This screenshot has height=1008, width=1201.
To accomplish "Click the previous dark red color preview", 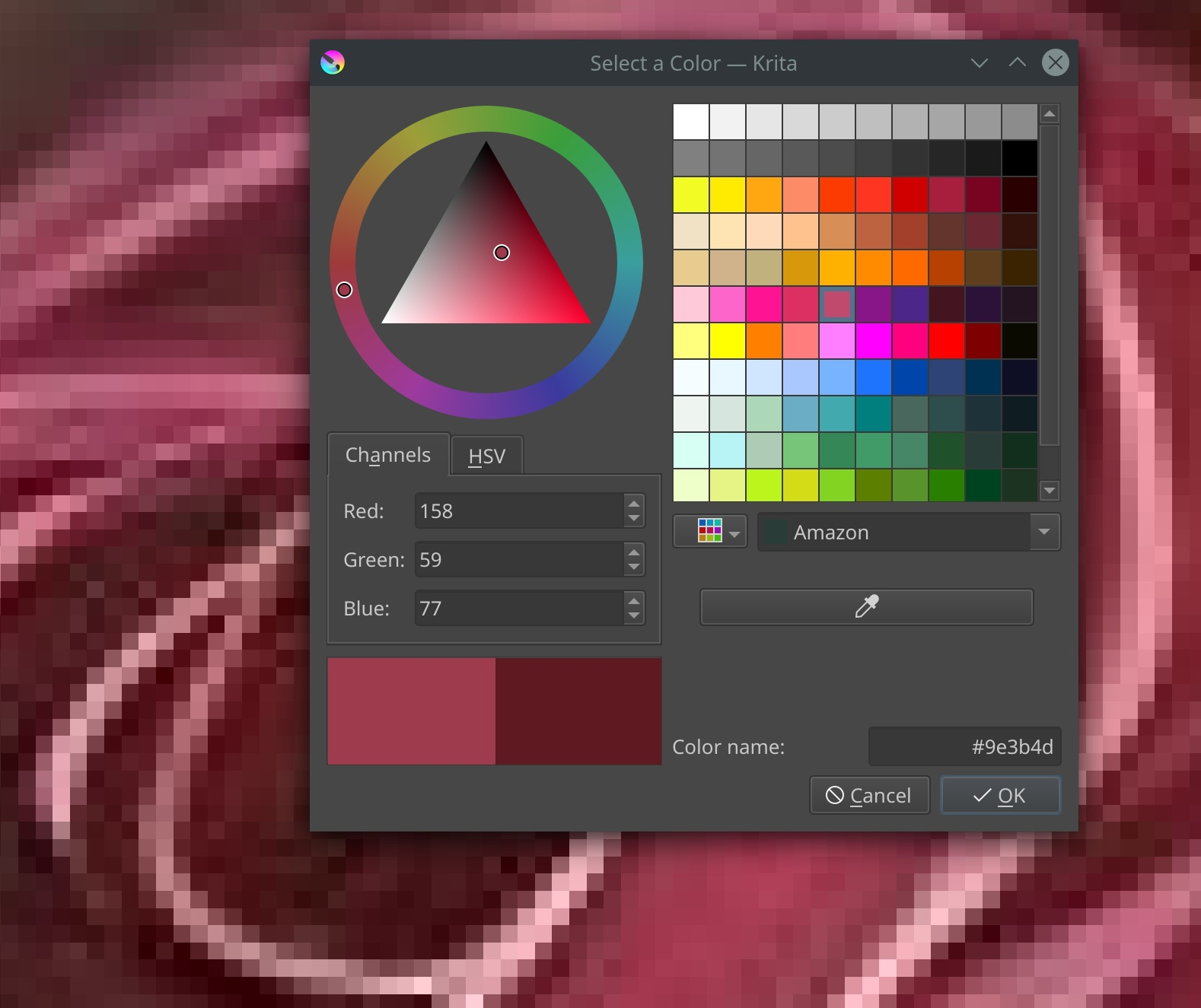I will 578,711.
